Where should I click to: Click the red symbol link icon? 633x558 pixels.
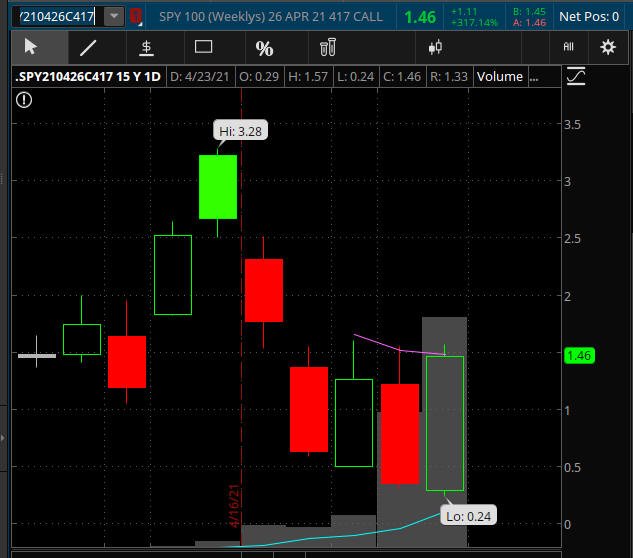(136, 17)
